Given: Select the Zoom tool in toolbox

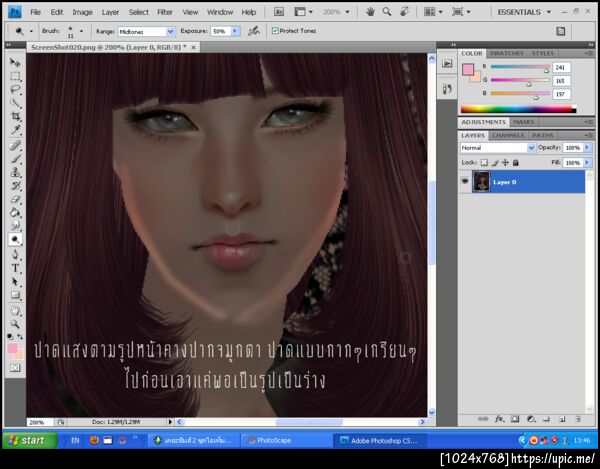Looking at the screenshot, I should tap(15, 324).
